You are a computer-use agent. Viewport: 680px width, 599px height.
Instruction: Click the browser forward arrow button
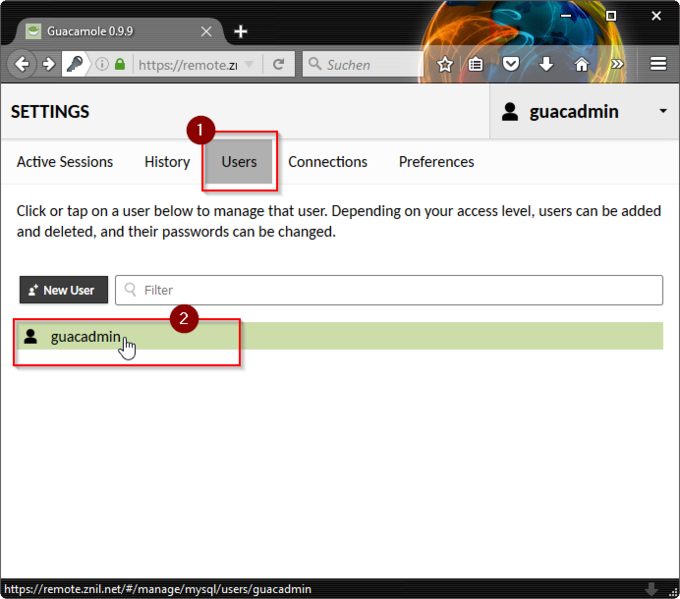tap(48, 64)
